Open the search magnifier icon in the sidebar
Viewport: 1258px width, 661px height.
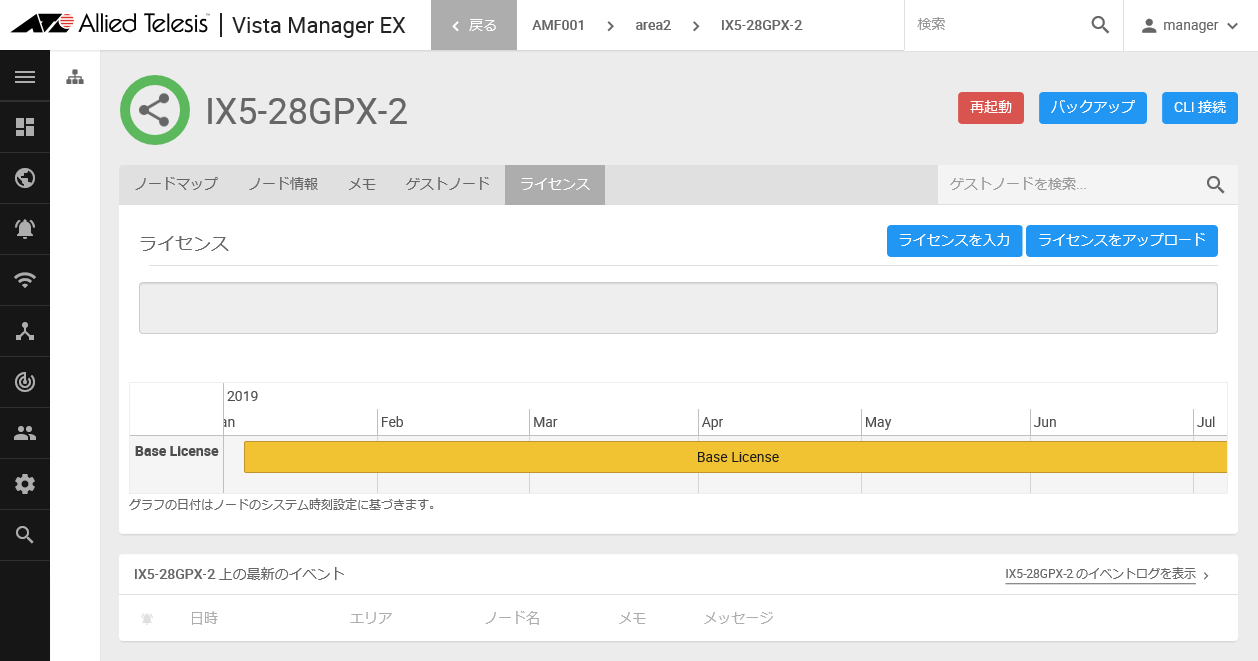coord(25,535)
